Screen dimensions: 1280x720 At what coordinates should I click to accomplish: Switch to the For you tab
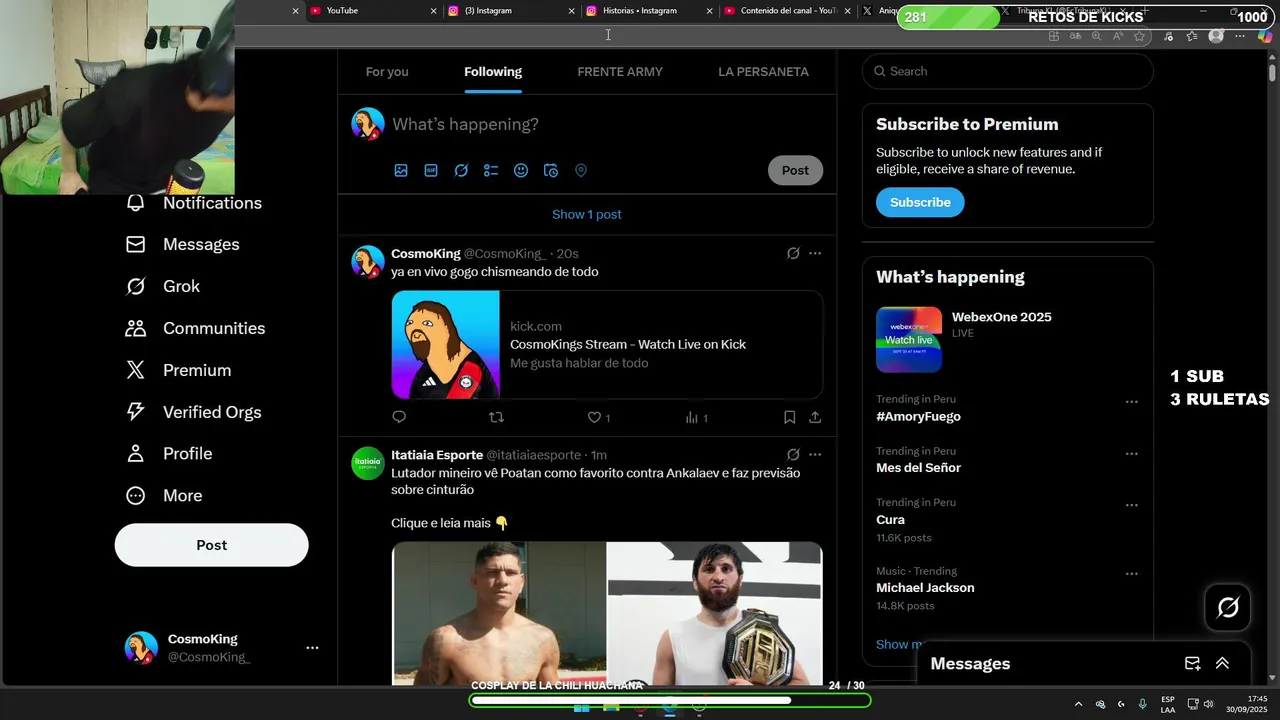(387, 72)
